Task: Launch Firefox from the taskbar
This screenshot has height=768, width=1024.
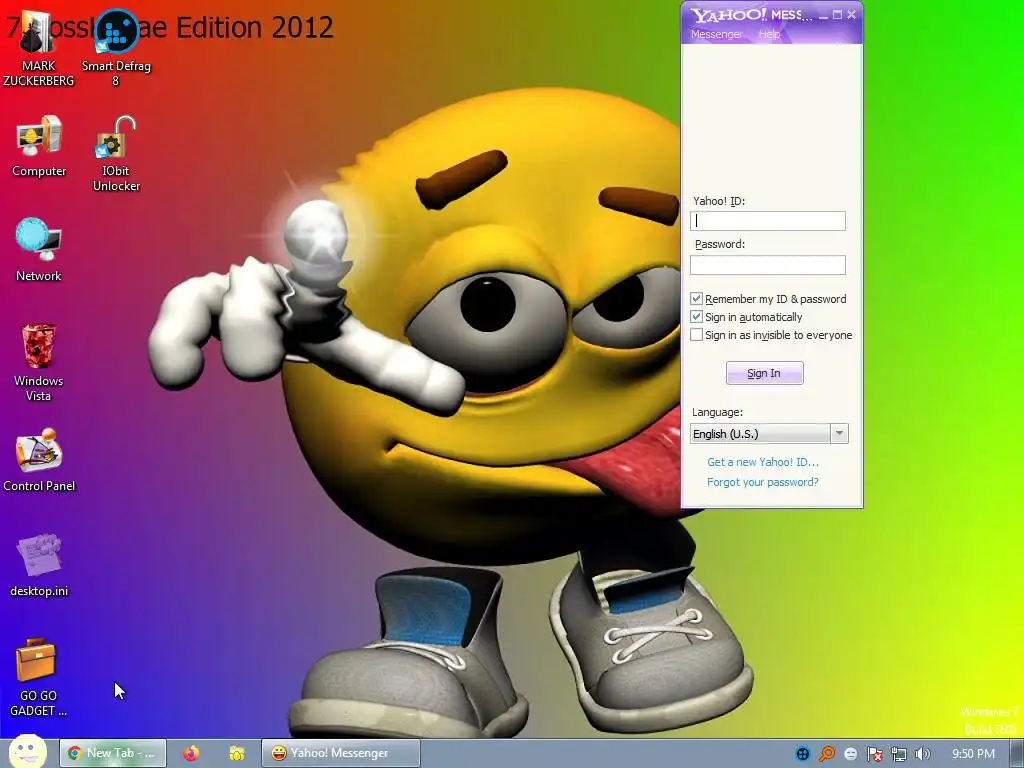Action: 191,753
